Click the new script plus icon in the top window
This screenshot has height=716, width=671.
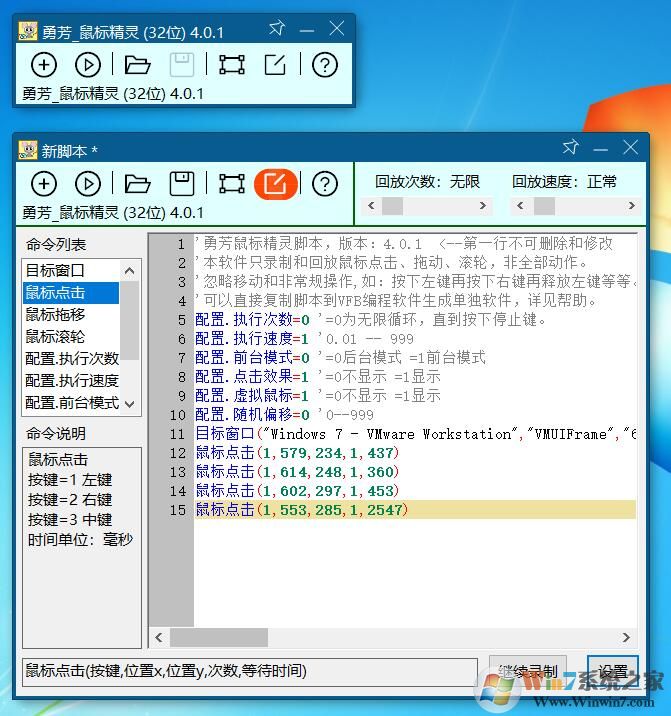(x=44, y=64)
